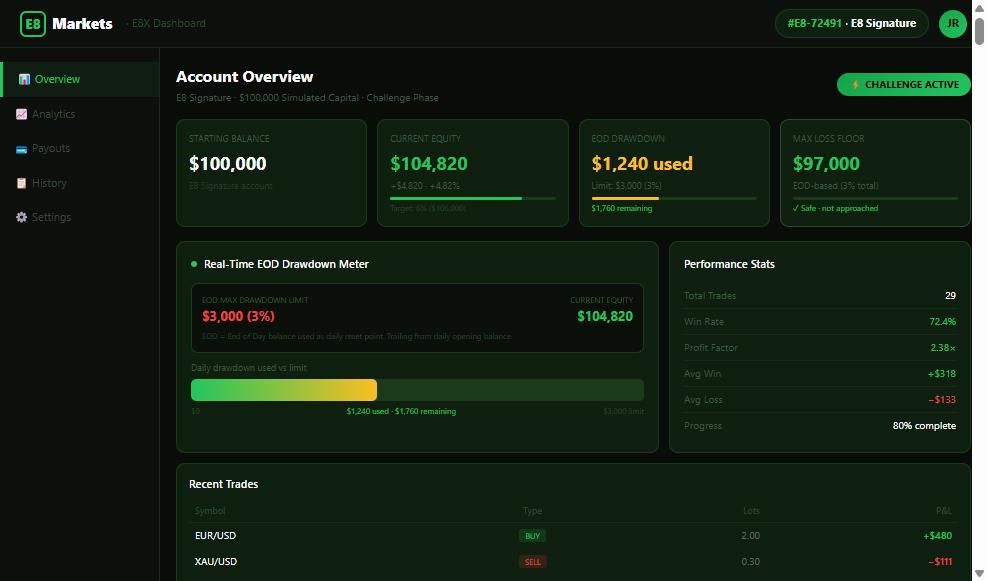
Task: Click the scrollbar down arrow
Action: point(979,573)
